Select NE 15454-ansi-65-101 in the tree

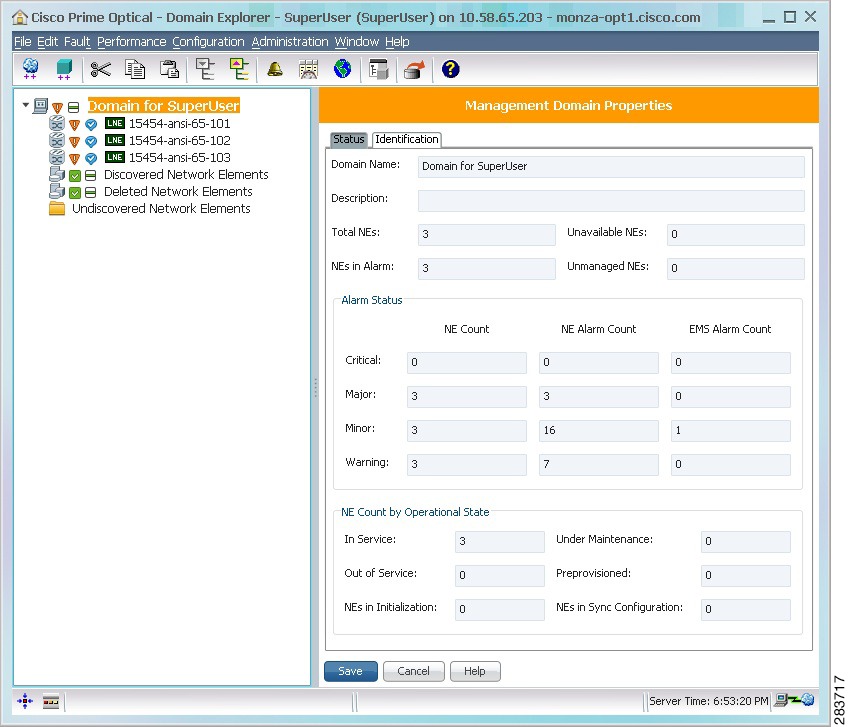tap(180, 123)
